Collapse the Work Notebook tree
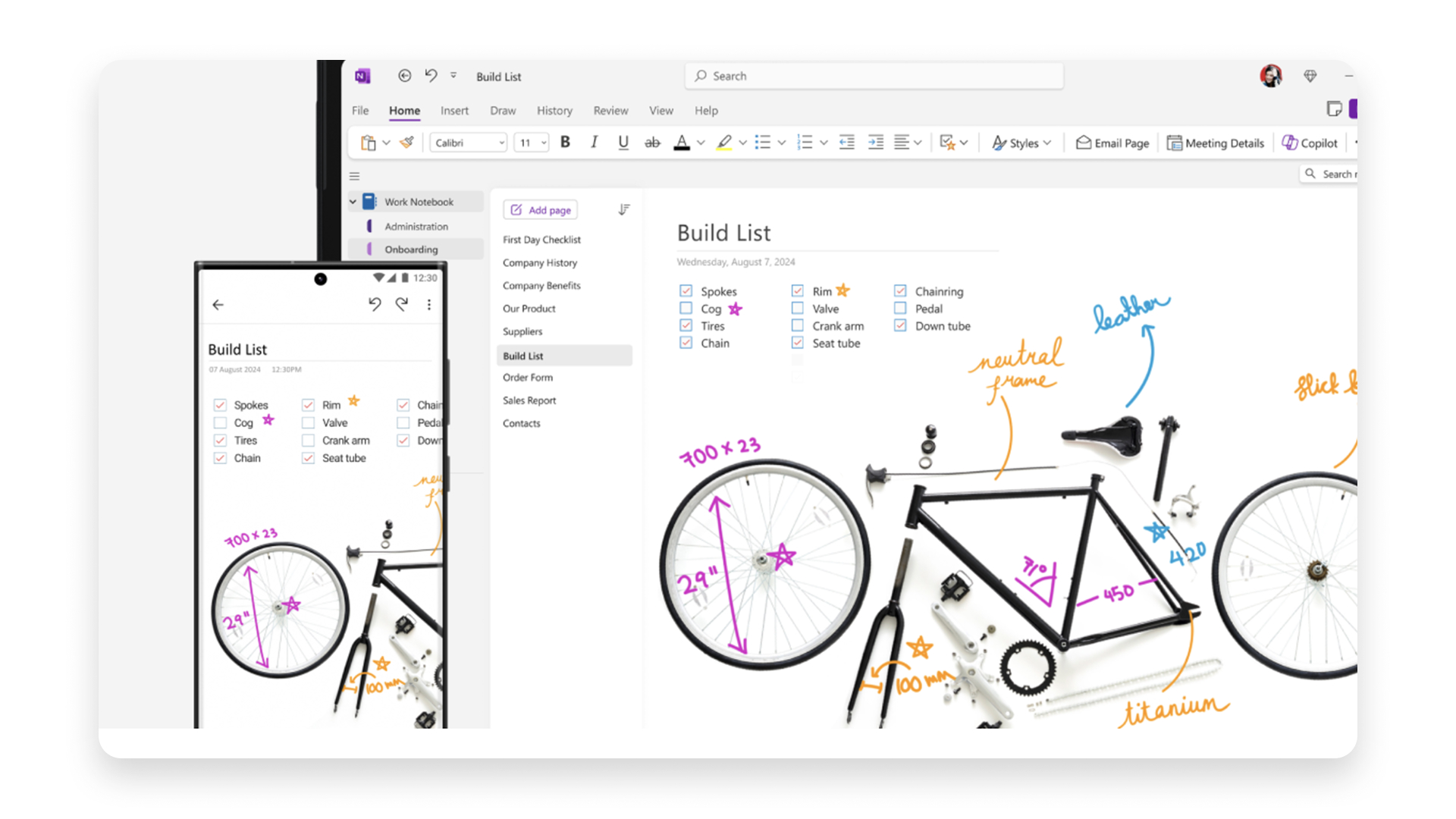The image size is (1456, 819). click(x=353, y=202)
